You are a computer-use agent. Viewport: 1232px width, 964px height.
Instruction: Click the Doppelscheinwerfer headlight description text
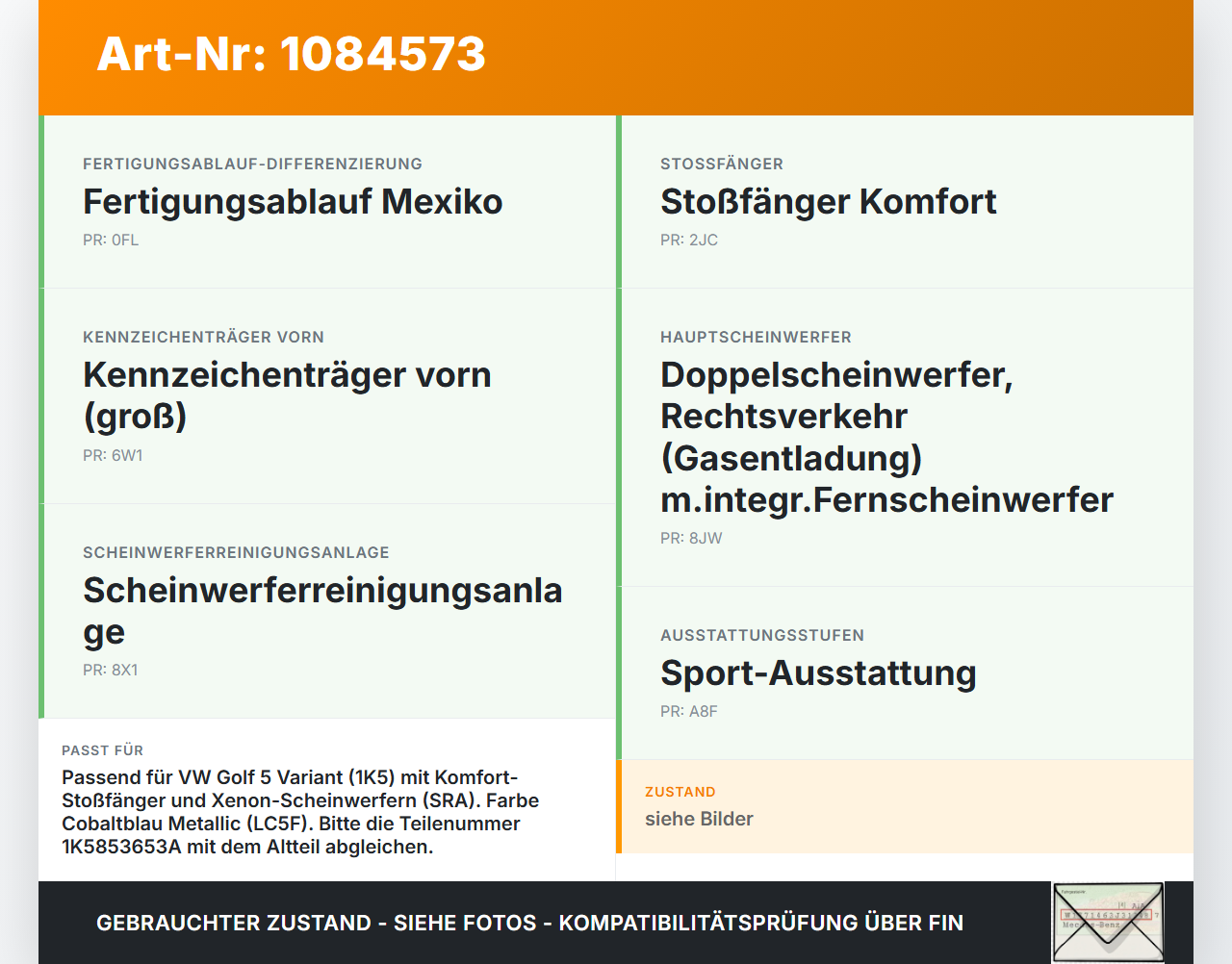point(886,437)
